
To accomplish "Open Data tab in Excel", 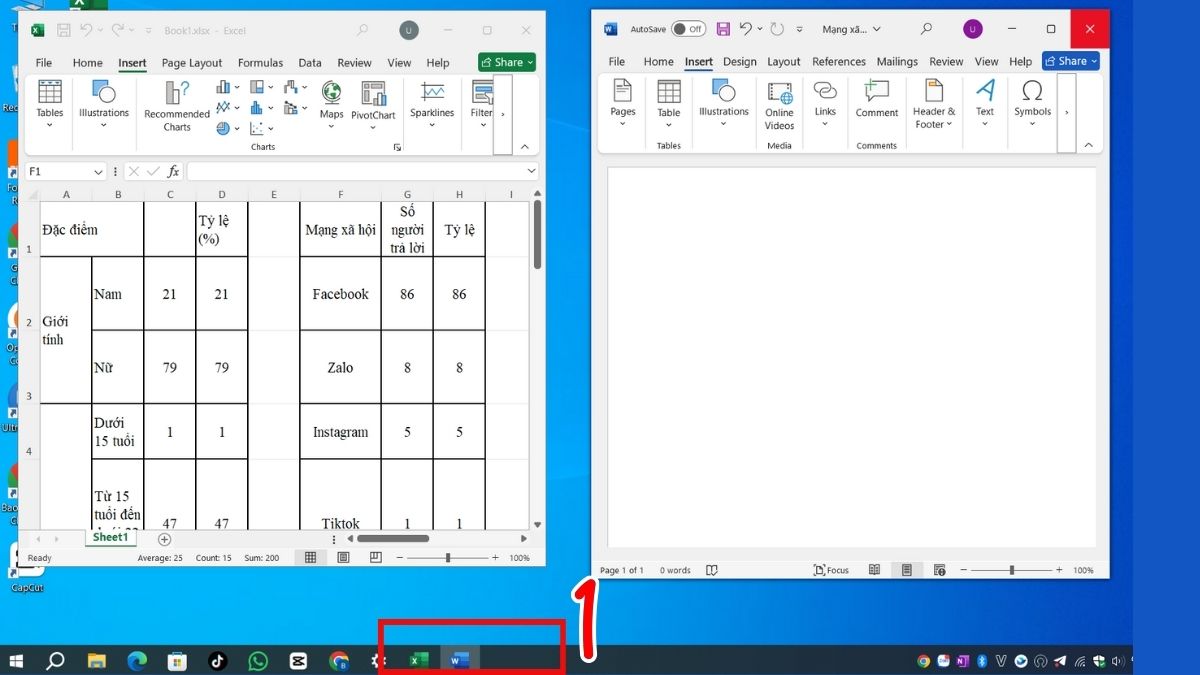I will (310, 63).
